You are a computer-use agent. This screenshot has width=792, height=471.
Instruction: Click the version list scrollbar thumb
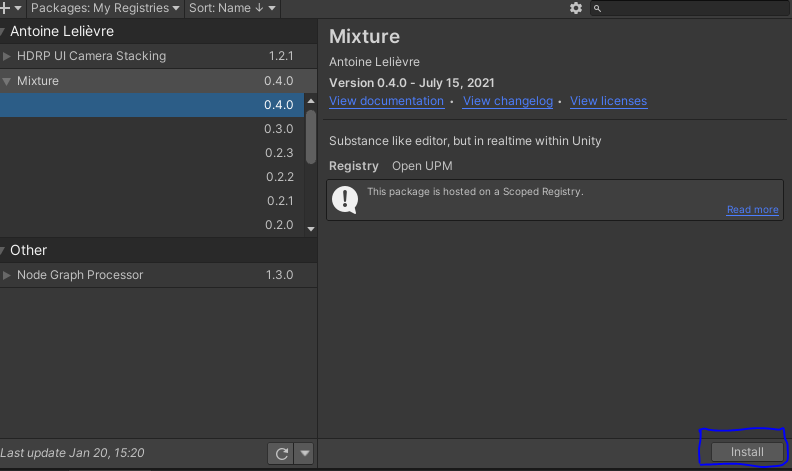pos(311,136)
